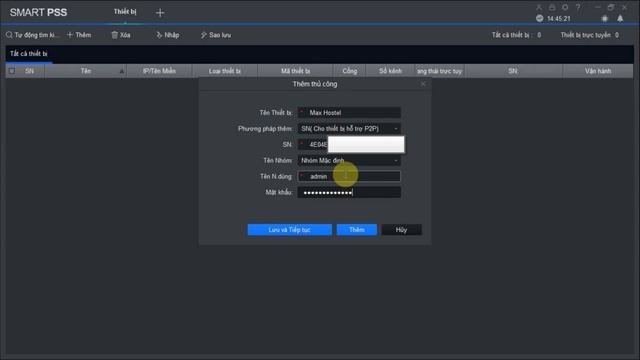This screenshot has height=360, width=640.
Task: Click the Vận hành column header
Action: 598,71
